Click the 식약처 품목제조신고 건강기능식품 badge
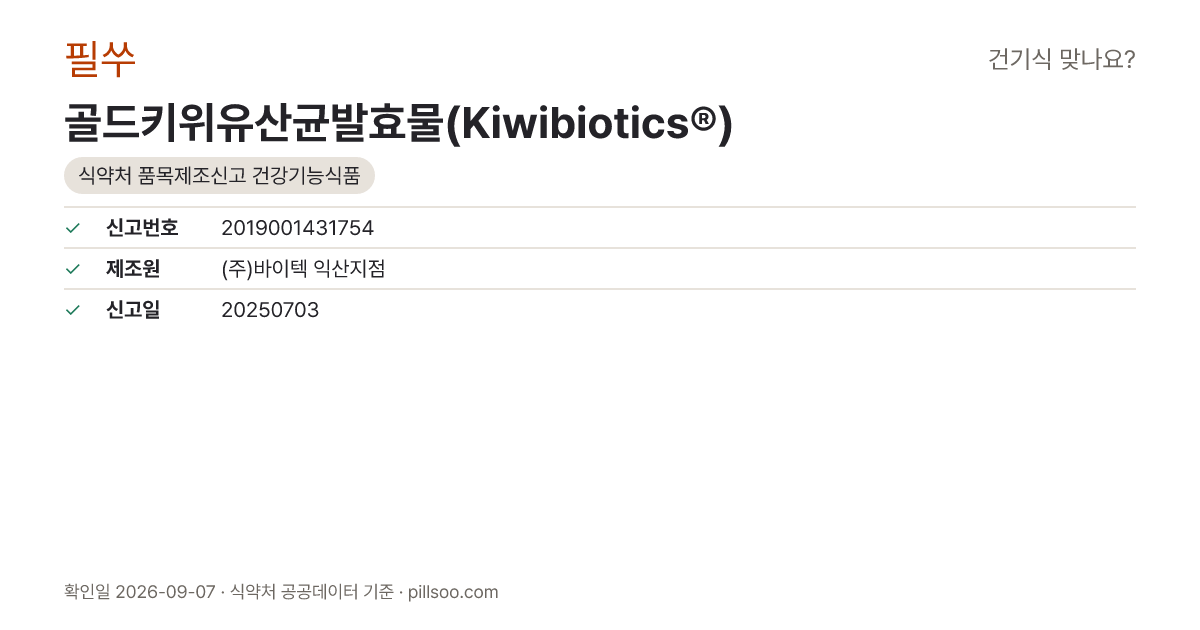This screenshot has height=630, width=1200. click(219, 176)
